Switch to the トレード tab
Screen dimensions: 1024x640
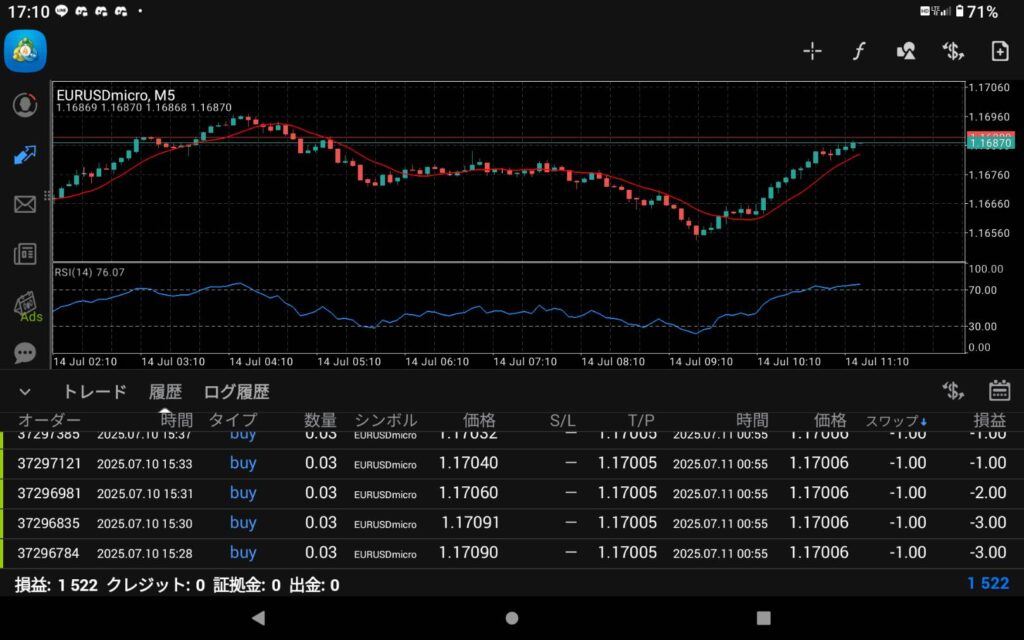tap(94, 392)
